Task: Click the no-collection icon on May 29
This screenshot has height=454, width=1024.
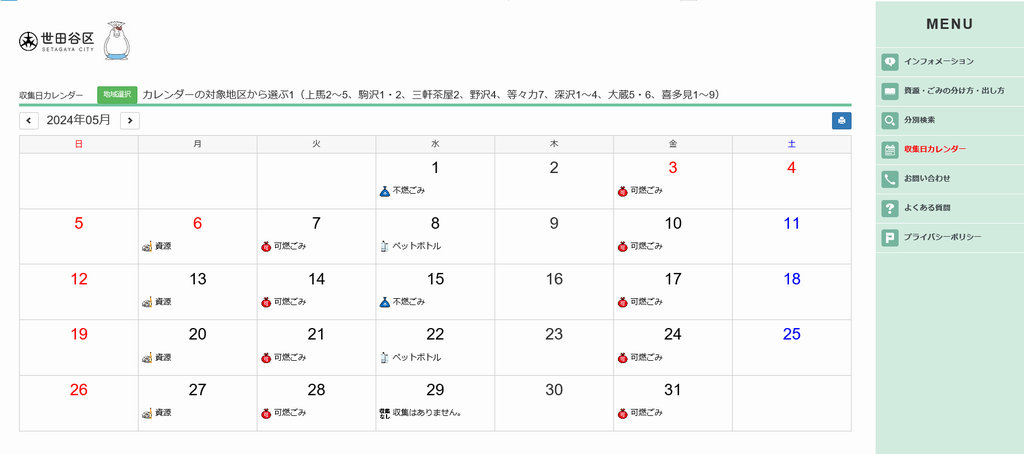Action: (x=384, y=412)
